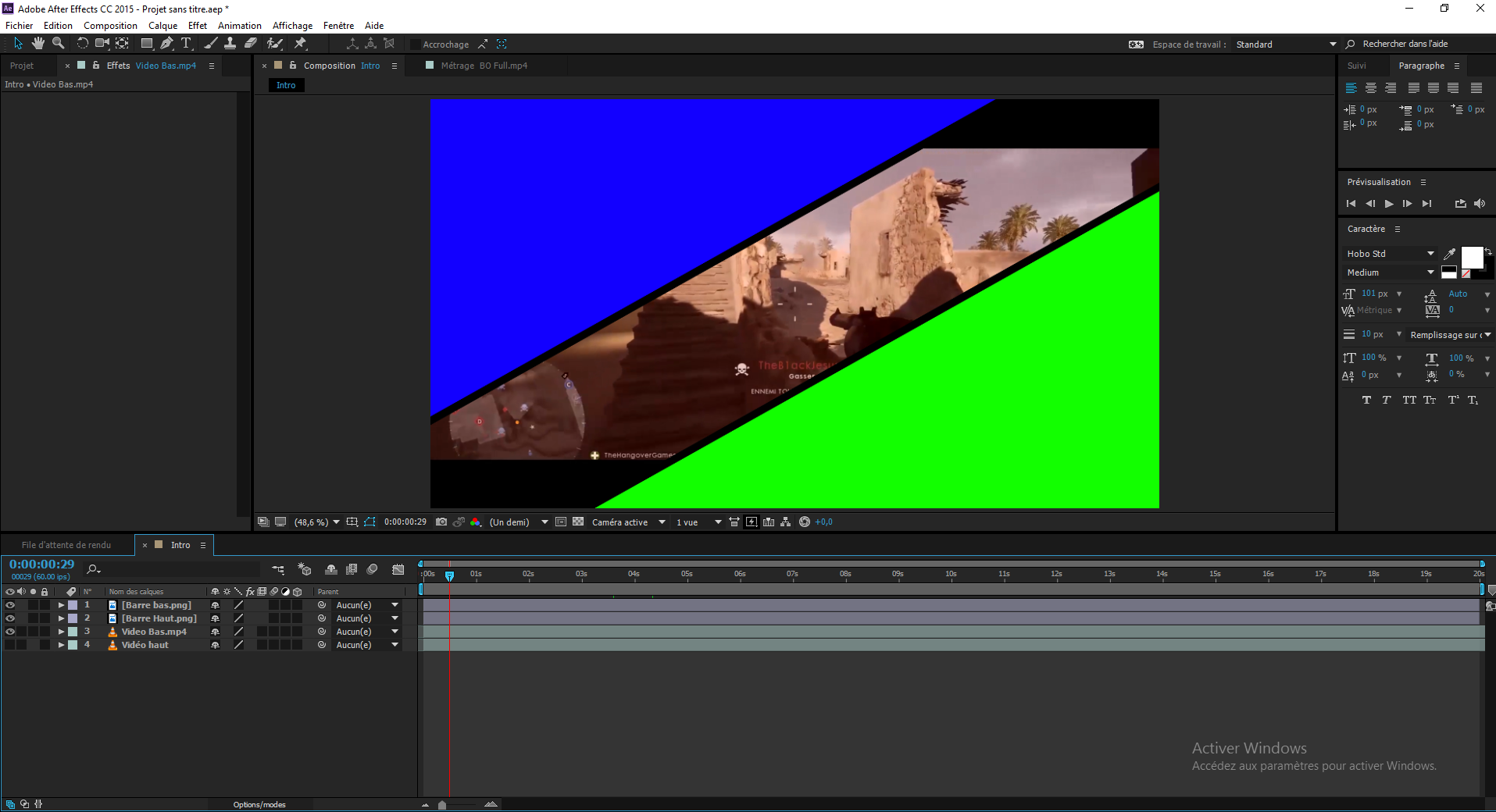Image resolution: width=1496 pixels, height=812 pixels.
Task: Select the Pen tool
Action: point(166,44)
